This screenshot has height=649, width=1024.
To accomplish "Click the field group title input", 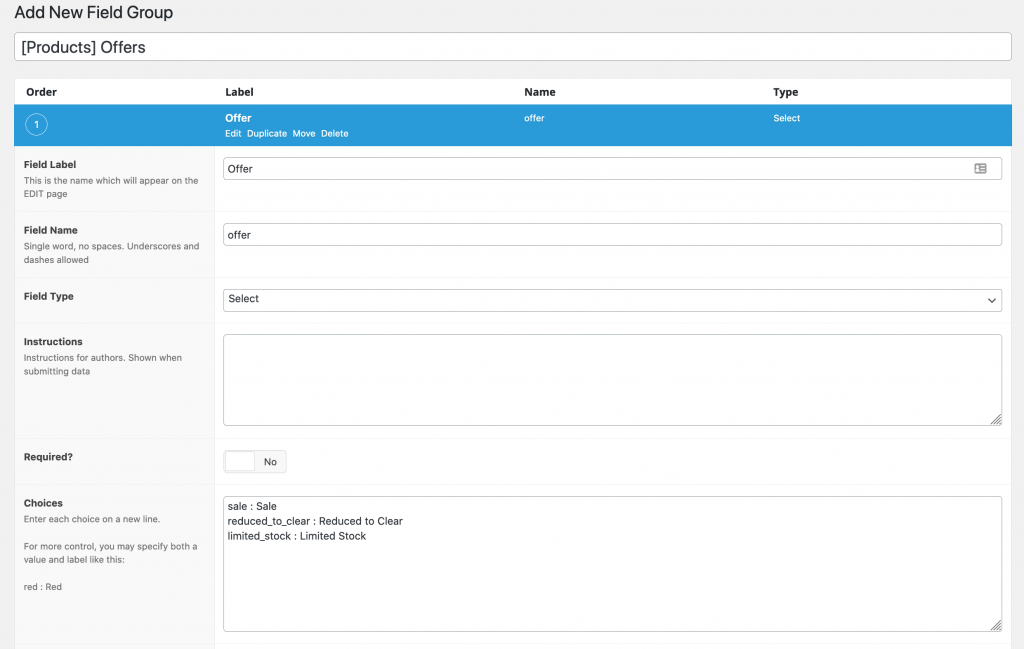I will 512,47.
